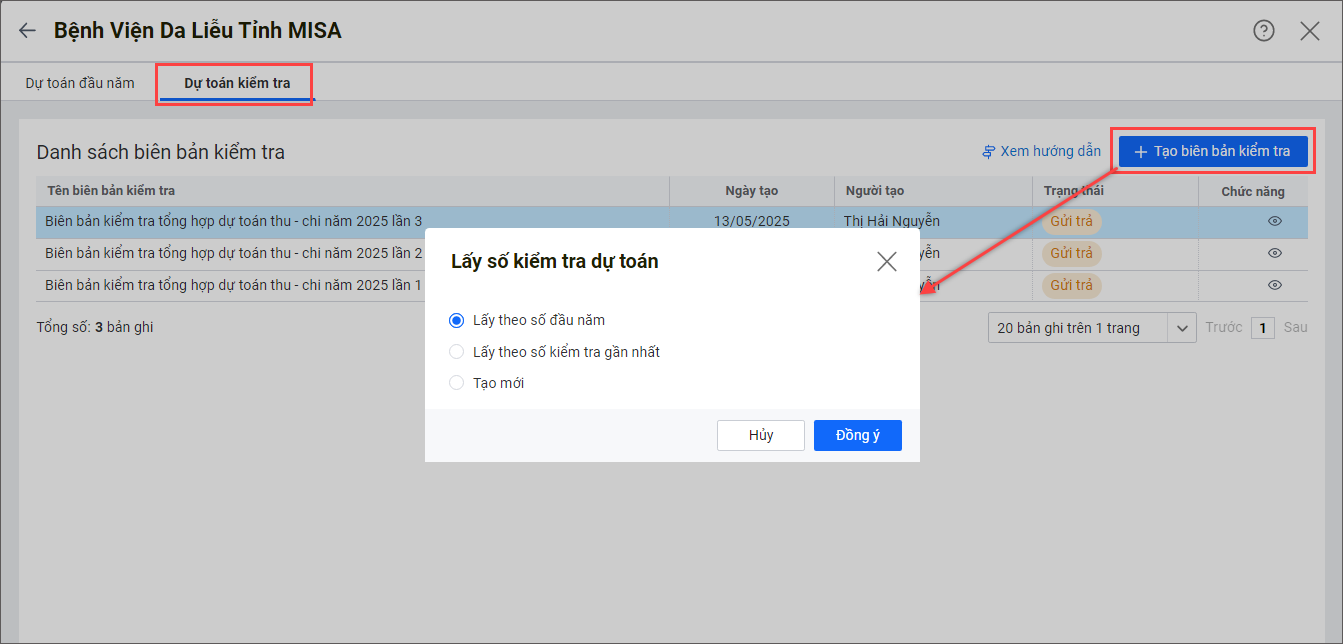The height and width of the screenshot is (644, 1343).
Task: Close the Lấy số kiểm tra dự toán dialog
Action: [886, 262]
